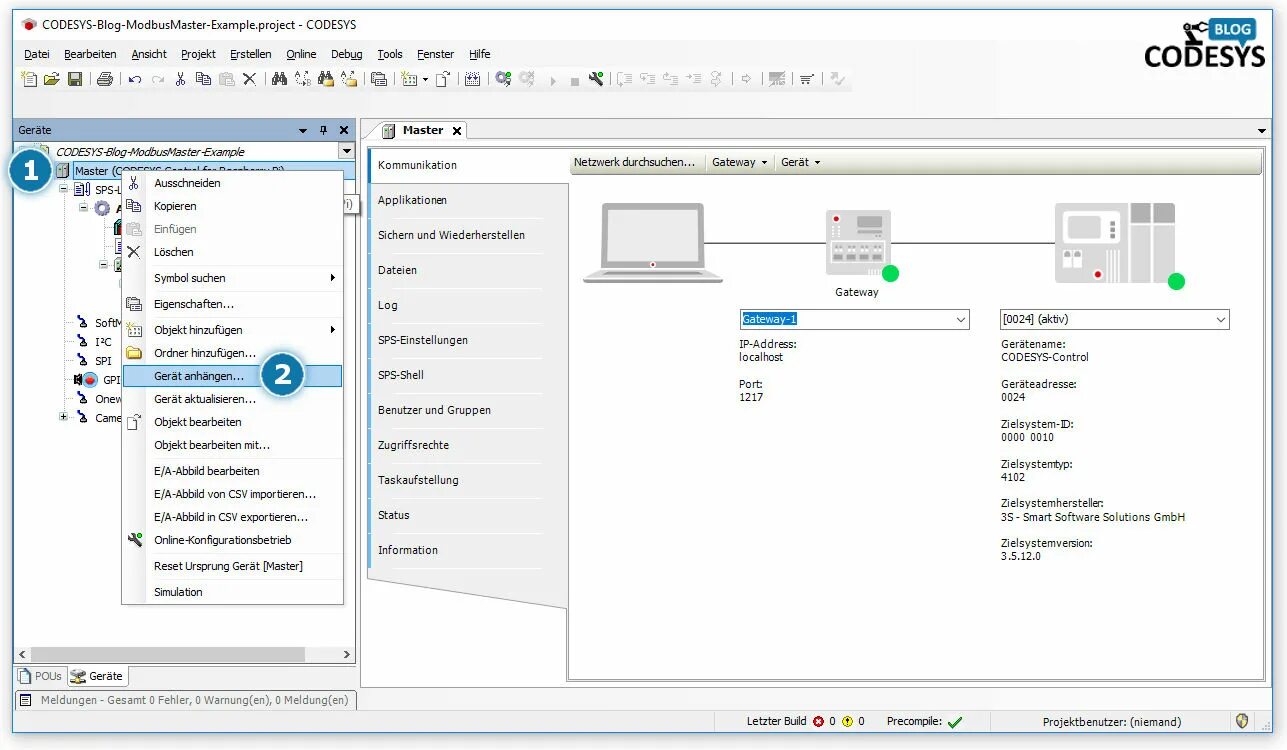This screenshot has width=1287, height=750.
Task: Collapse the Application tree node
Action: click(84, 208)
